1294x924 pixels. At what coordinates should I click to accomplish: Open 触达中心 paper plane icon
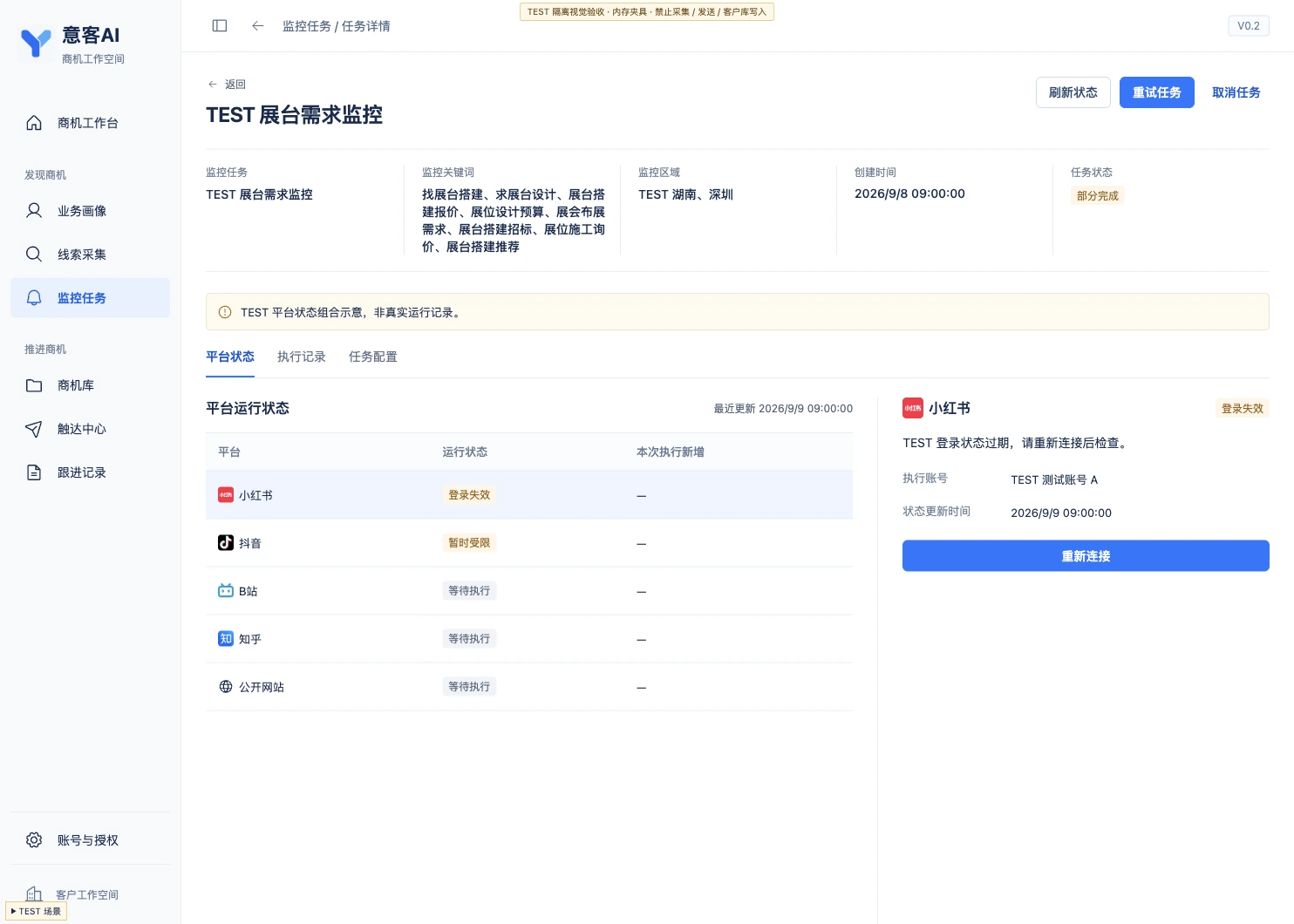pos(34,429)
